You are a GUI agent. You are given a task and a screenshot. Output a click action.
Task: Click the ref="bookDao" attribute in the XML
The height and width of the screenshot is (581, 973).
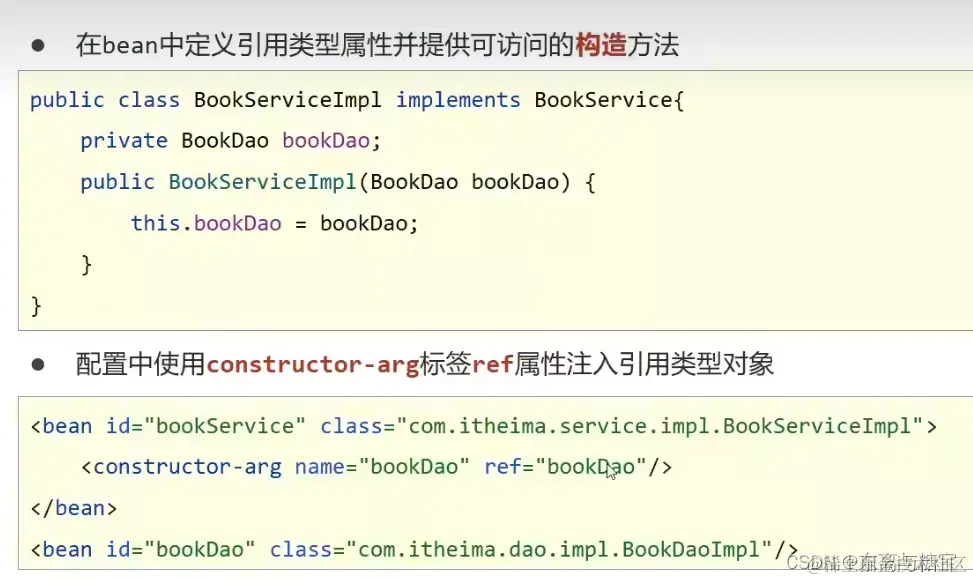point(565,467)
